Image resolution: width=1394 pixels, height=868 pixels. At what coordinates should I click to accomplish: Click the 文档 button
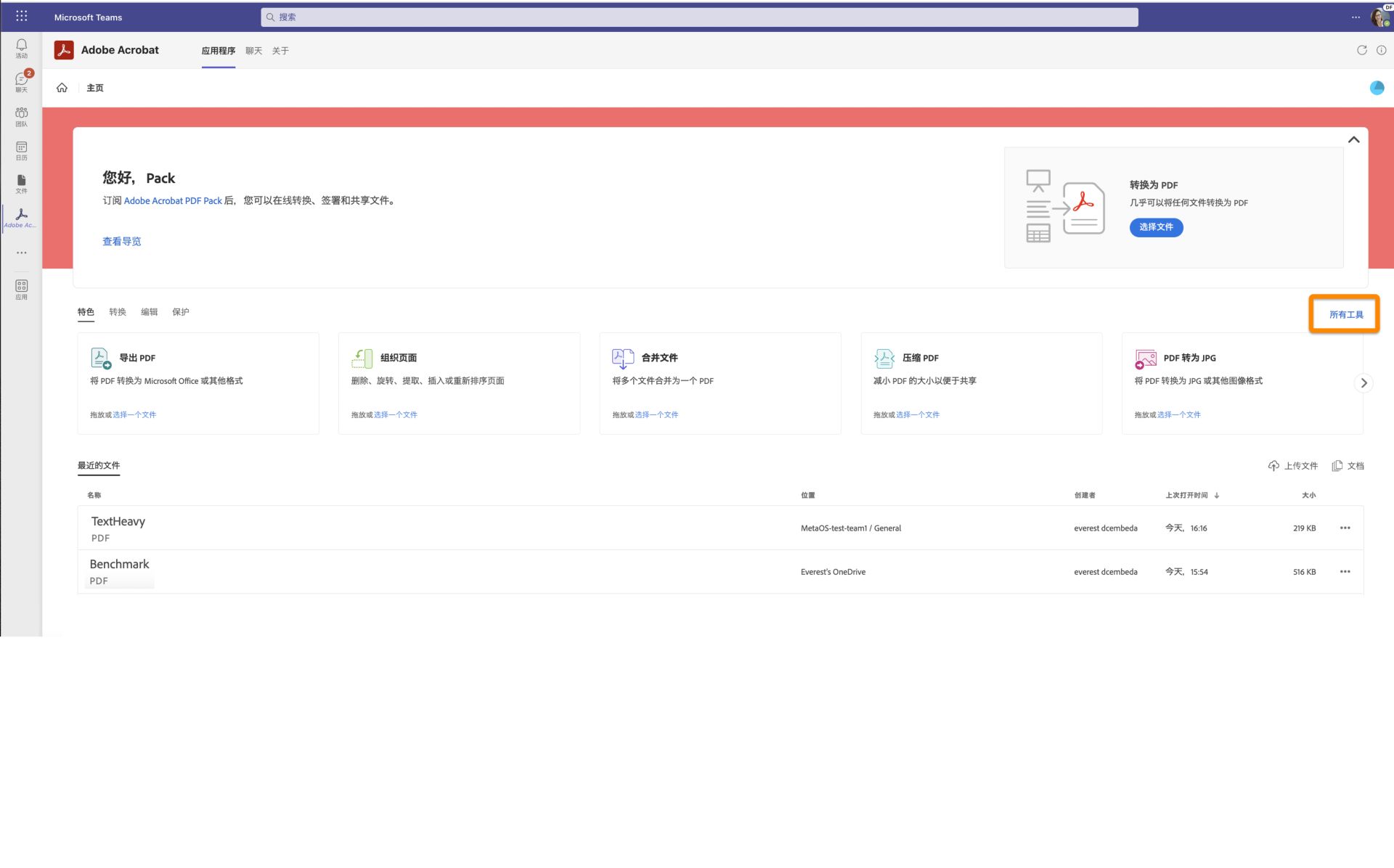point(1348,466)
